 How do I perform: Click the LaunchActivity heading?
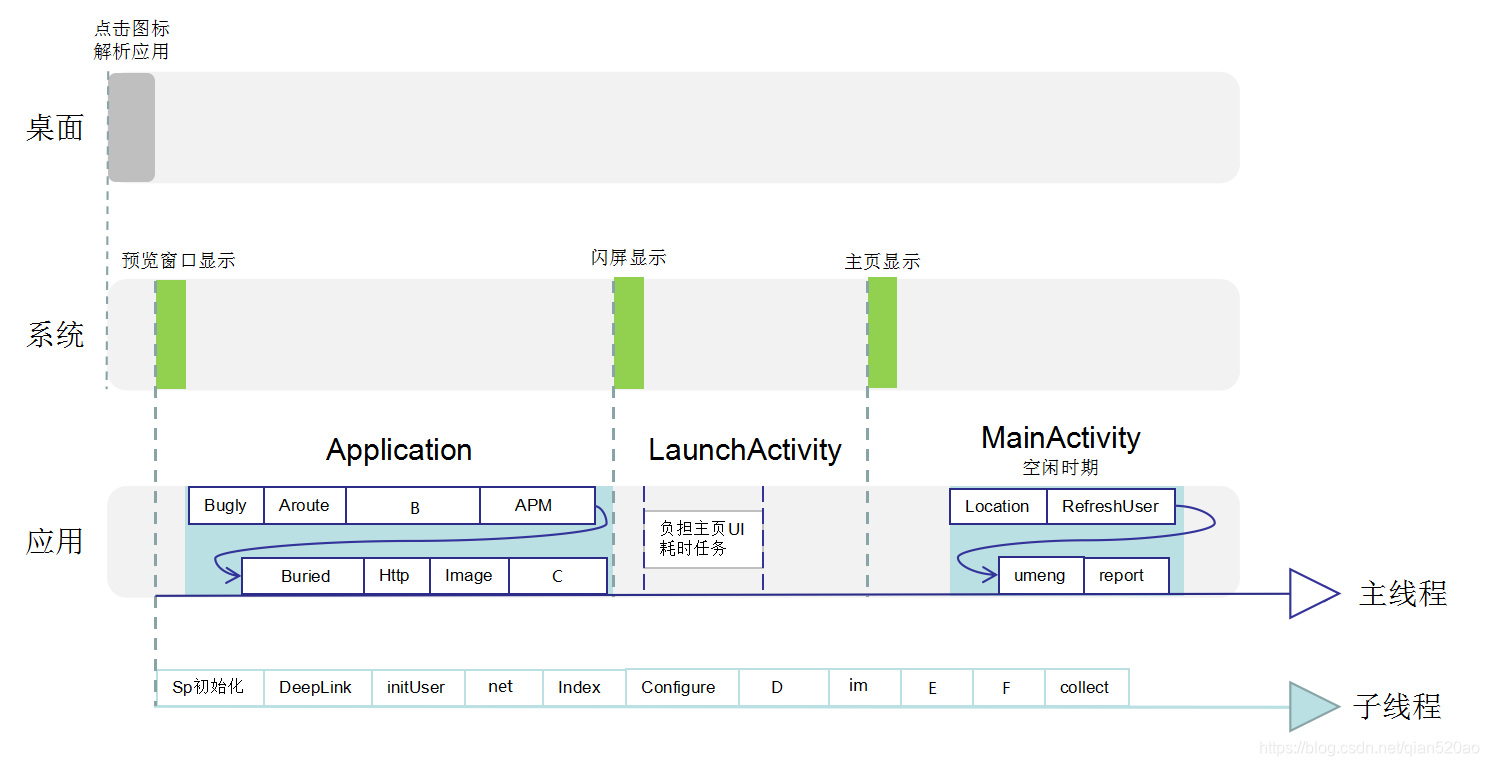click(x=745, y=450)
